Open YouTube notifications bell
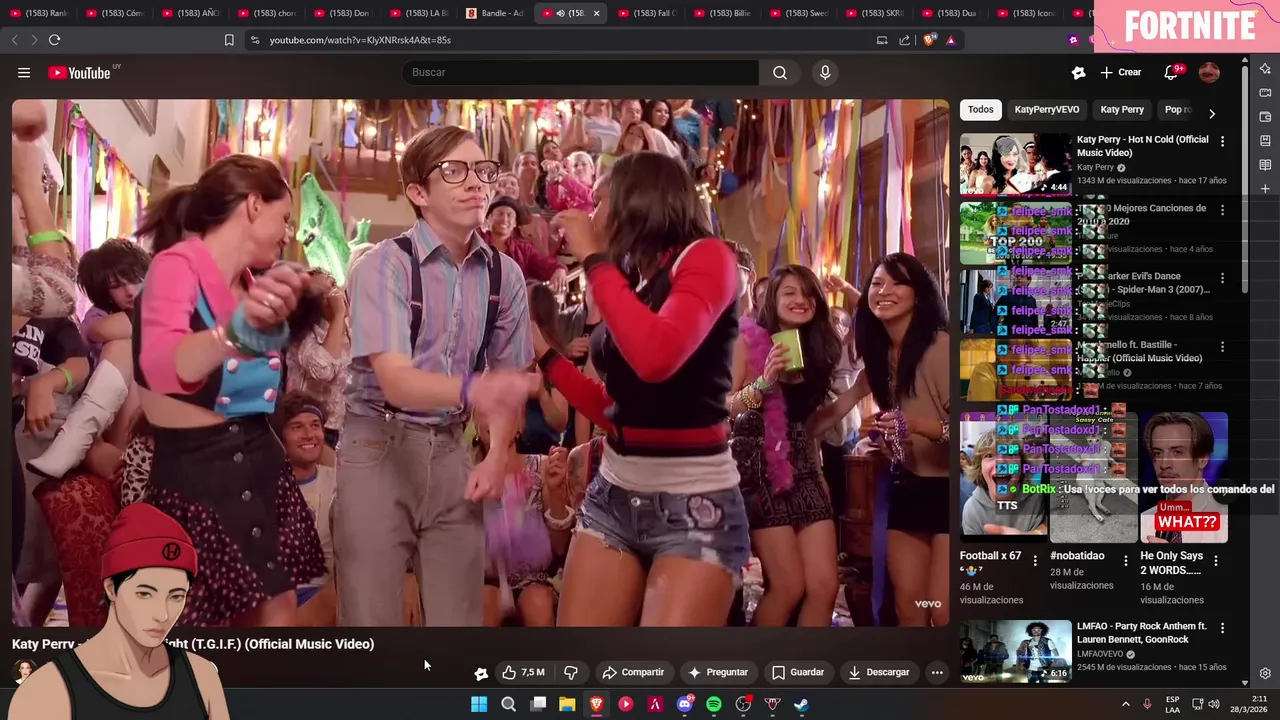This screenshot has width=1280, height=720. click(x=1171, y=72)
